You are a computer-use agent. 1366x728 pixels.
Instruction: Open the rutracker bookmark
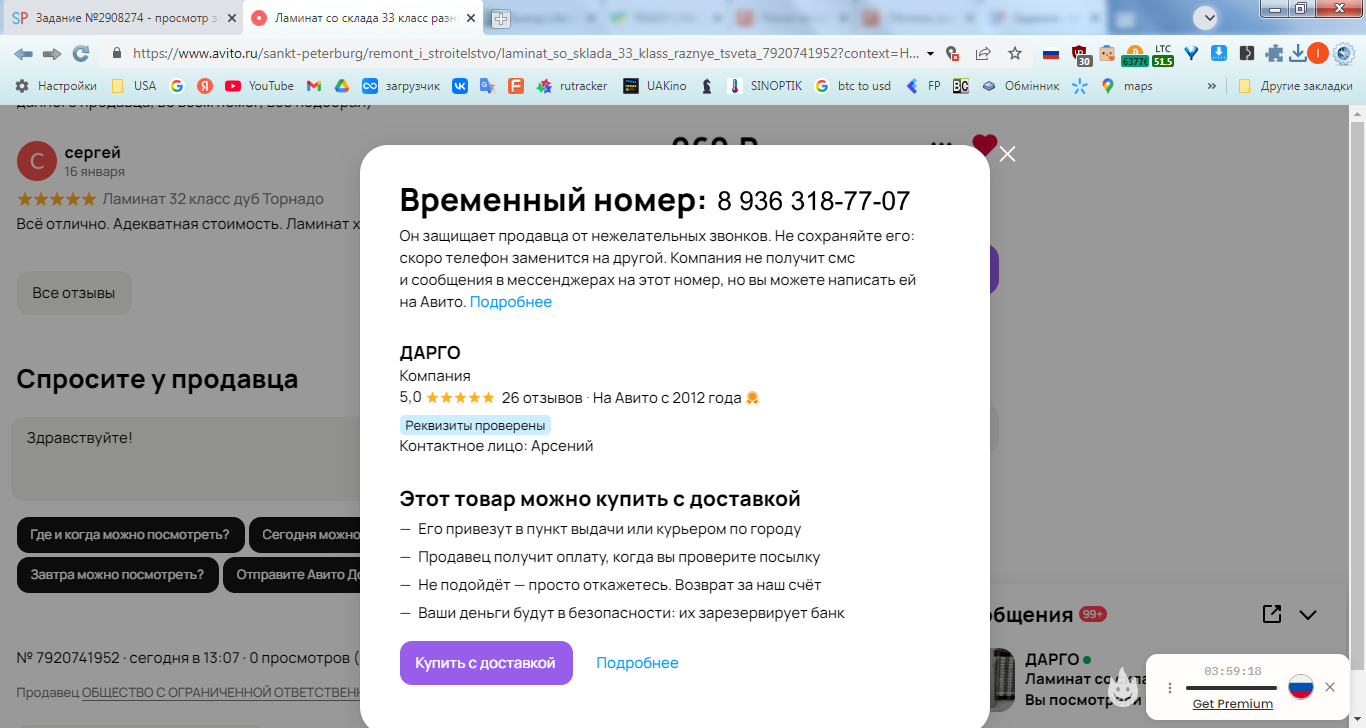pos(572,86)
